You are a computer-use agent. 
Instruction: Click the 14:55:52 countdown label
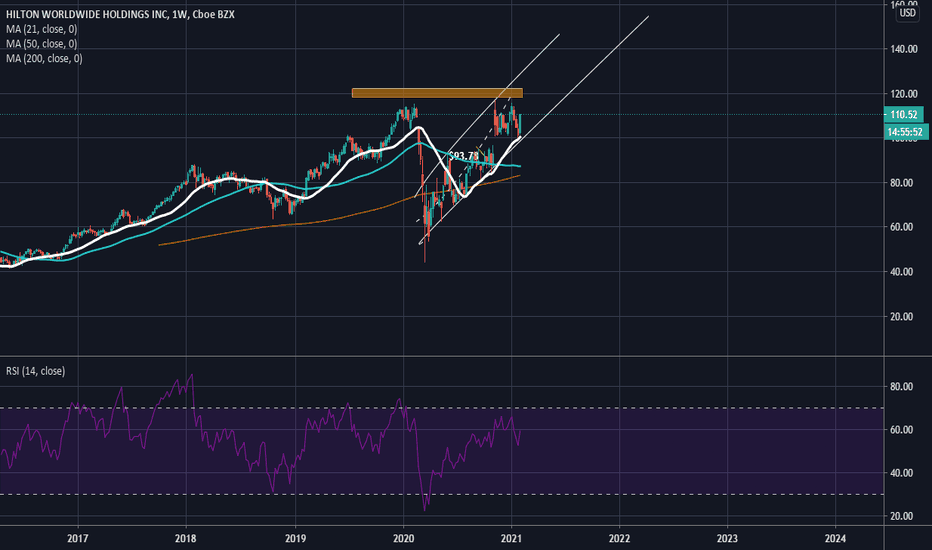906,132
